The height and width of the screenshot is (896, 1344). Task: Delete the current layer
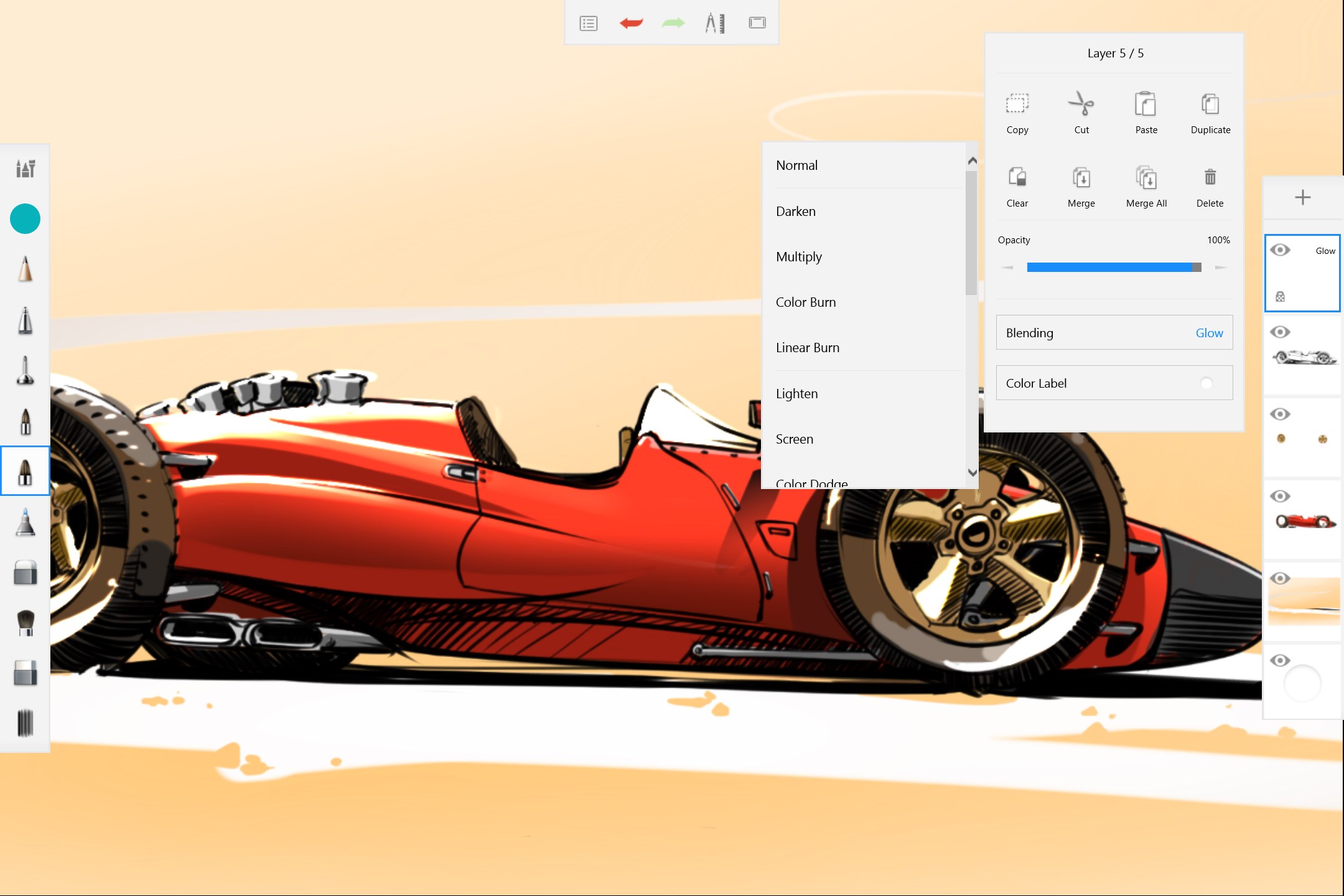[1210, 185]
